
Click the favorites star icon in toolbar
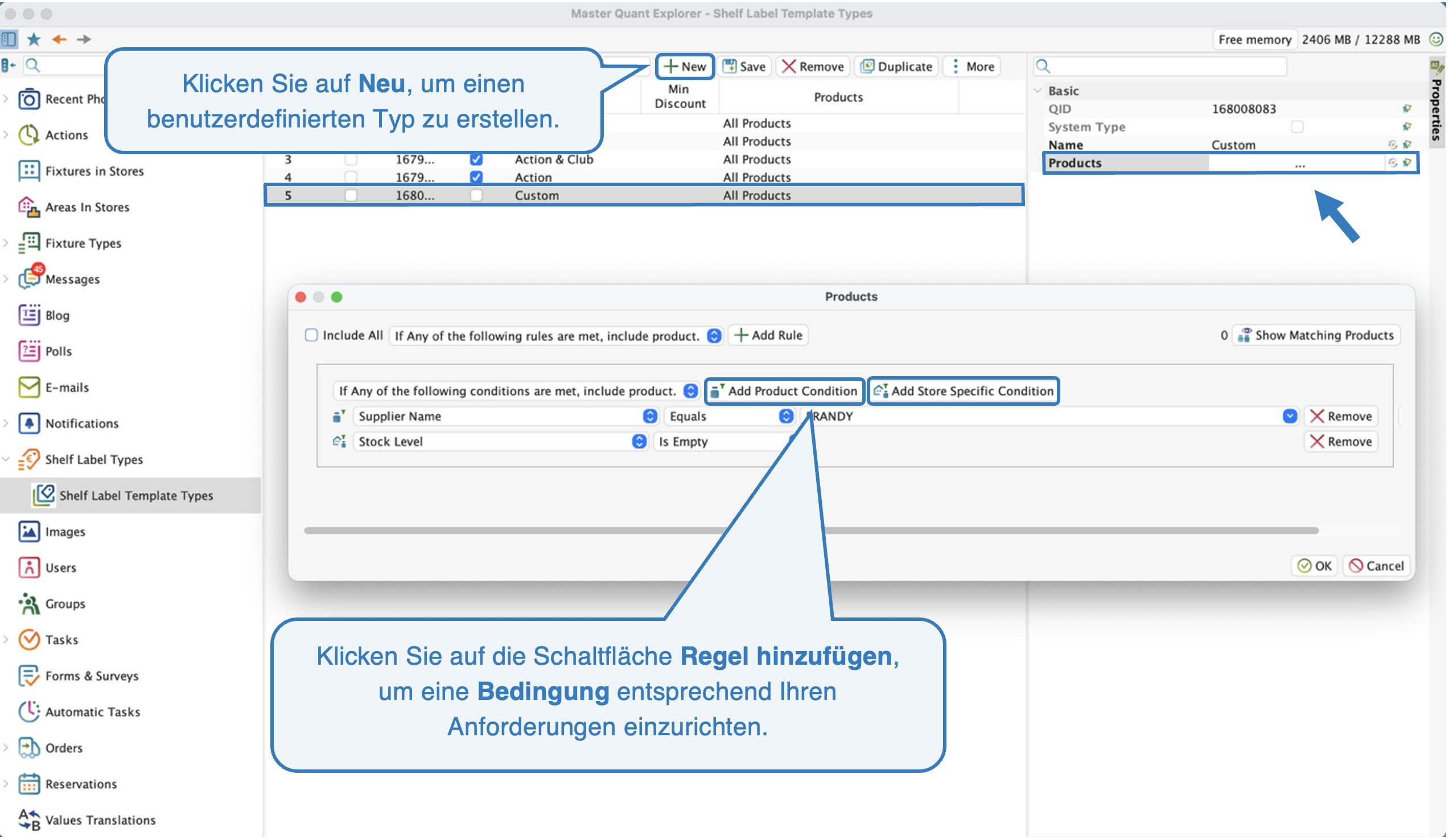click(34, 39)
